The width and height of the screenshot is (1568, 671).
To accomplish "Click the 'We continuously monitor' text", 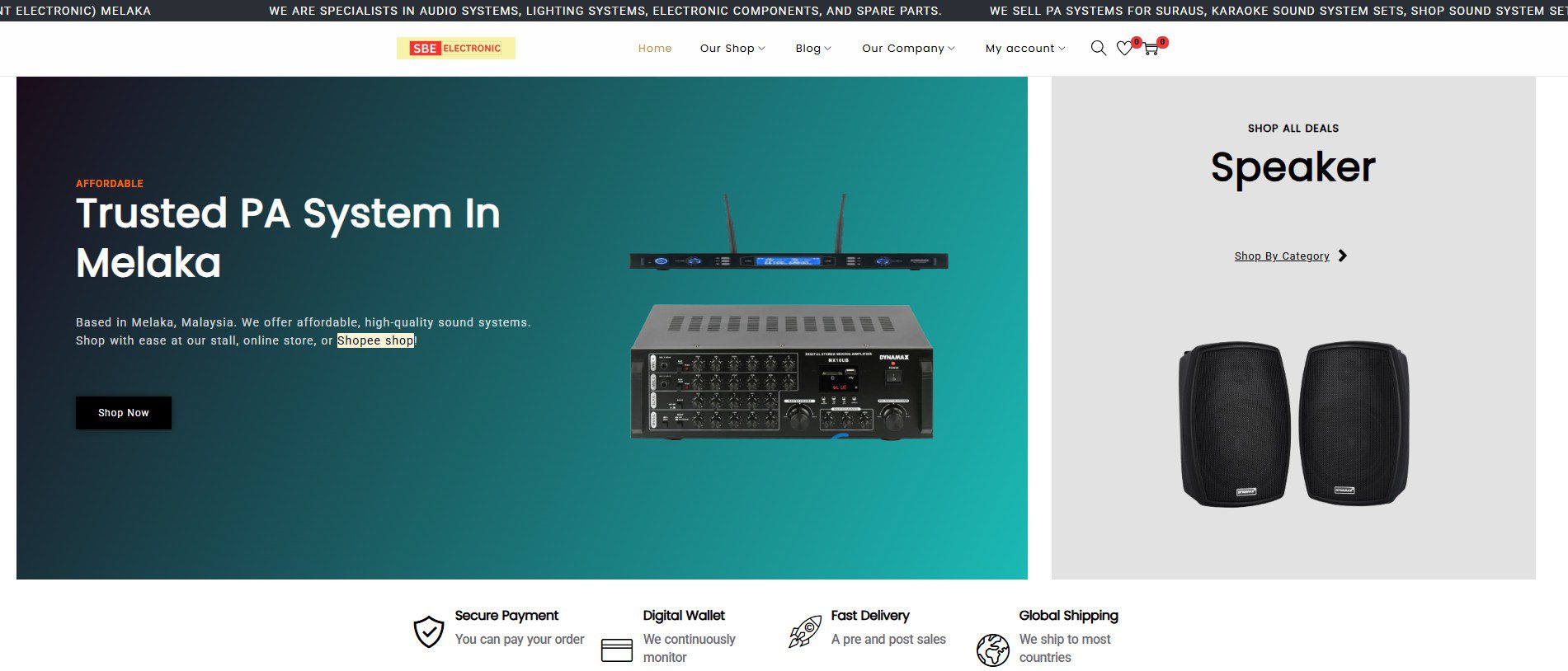I will [x=690, y=649].
